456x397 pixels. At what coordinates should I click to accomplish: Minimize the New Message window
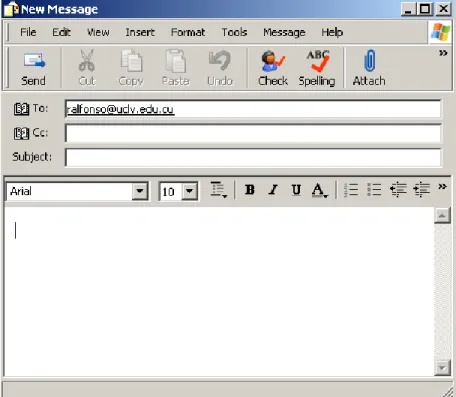point(409,9)
